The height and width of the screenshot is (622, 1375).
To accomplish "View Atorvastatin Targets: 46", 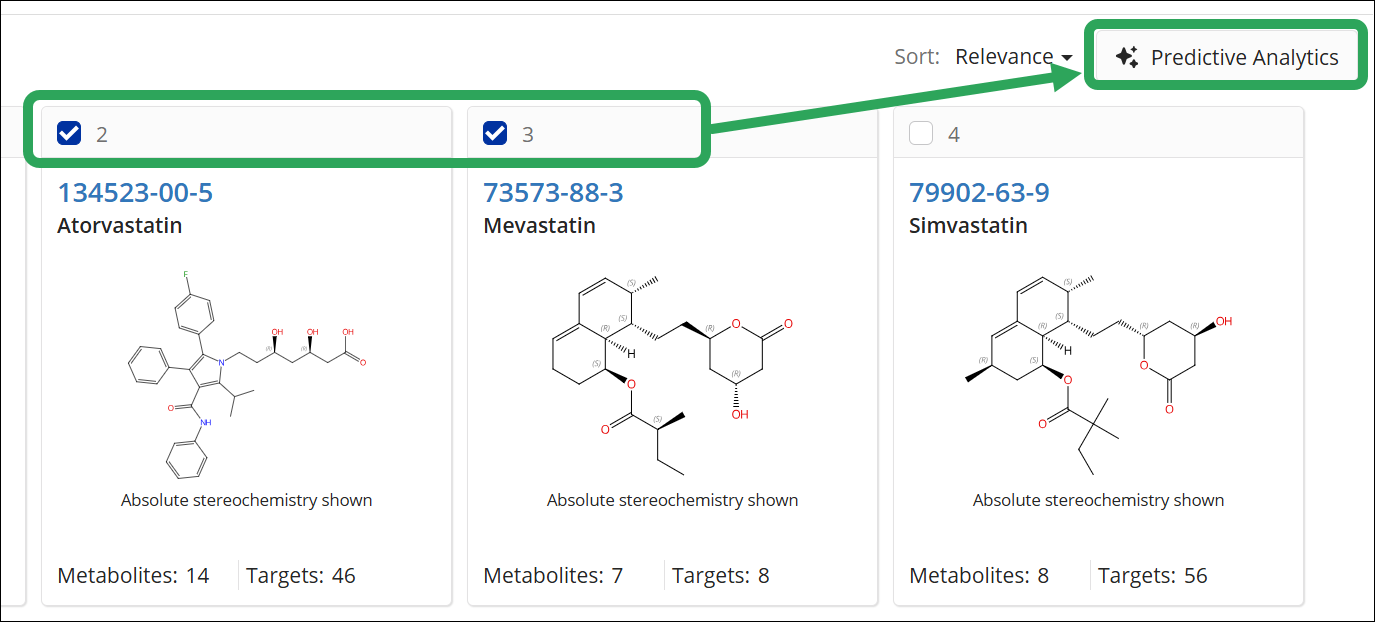I will pyautogui.click(x=300, y=575).
